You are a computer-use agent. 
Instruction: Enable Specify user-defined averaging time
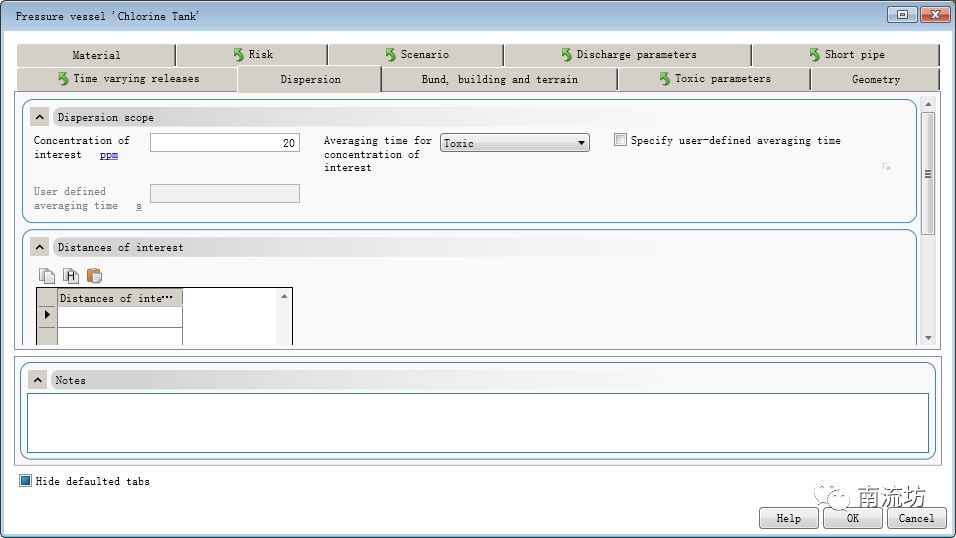point(620,140)
